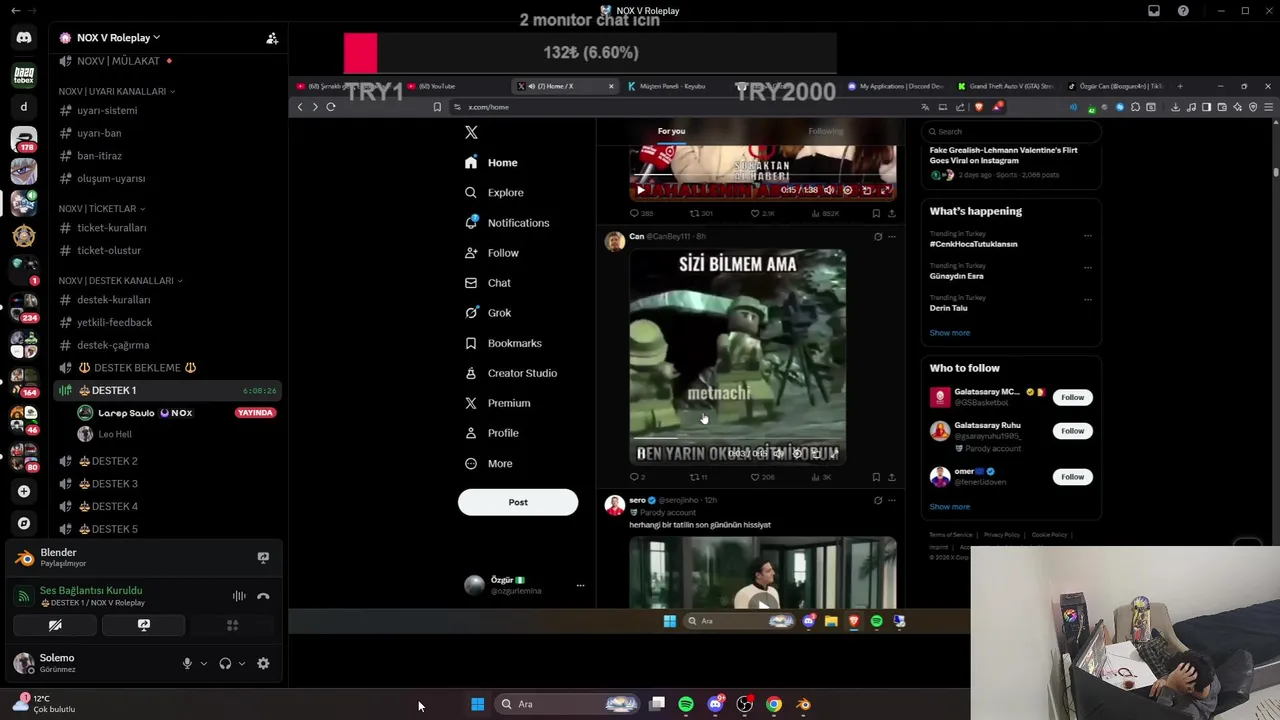Open Notifications in X navigation
Viewport: 1280px width, 720px height.
point(507,223)
